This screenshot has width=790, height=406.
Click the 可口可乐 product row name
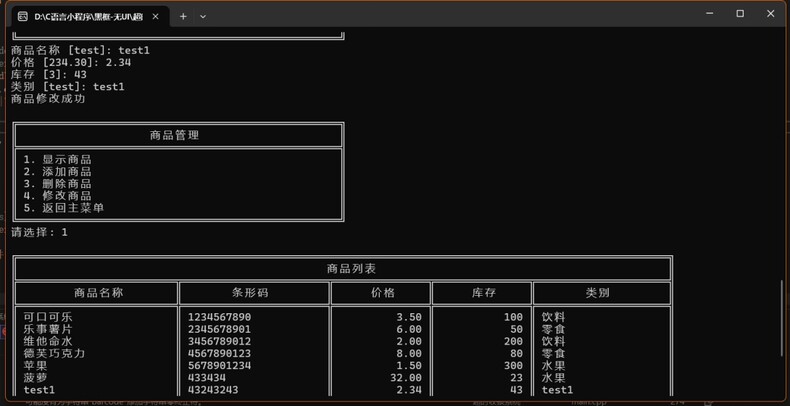(x=48, y=317)
